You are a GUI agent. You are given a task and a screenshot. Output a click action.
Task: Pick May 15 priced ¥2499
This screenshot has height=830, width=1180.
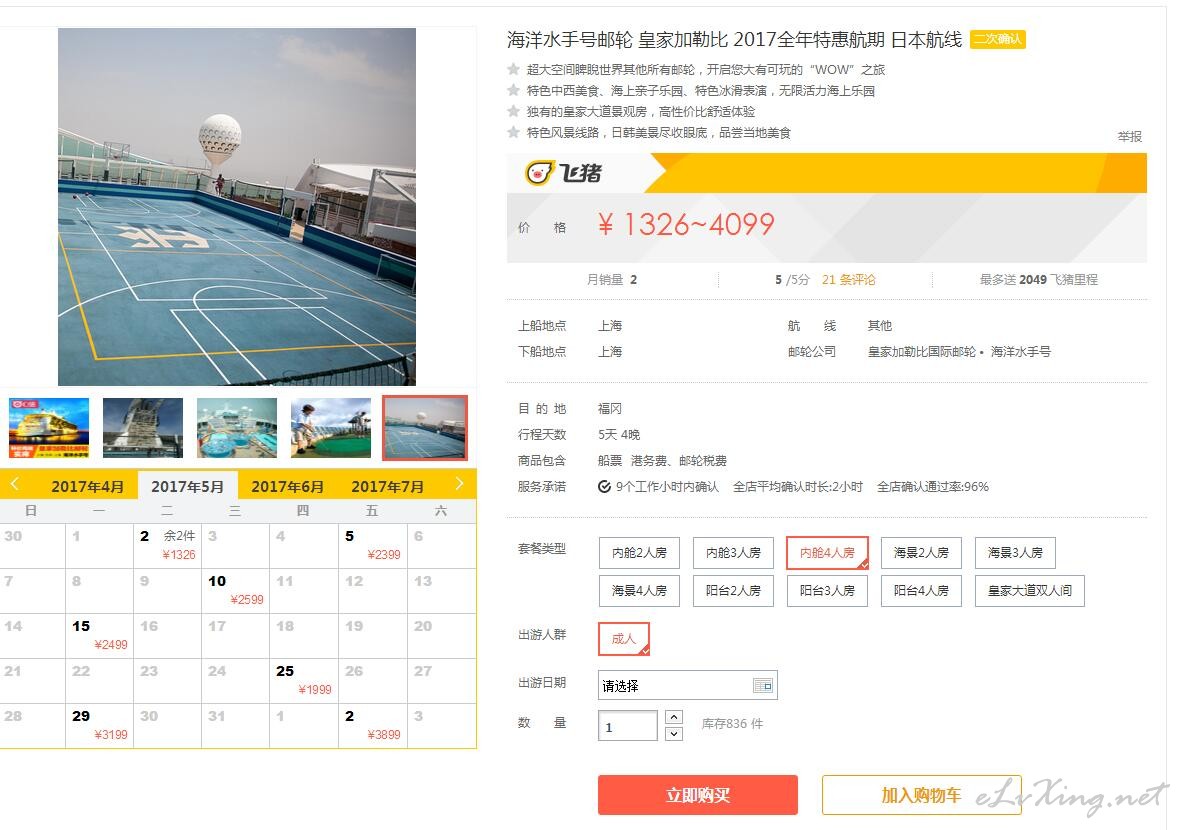pos(99,636)
